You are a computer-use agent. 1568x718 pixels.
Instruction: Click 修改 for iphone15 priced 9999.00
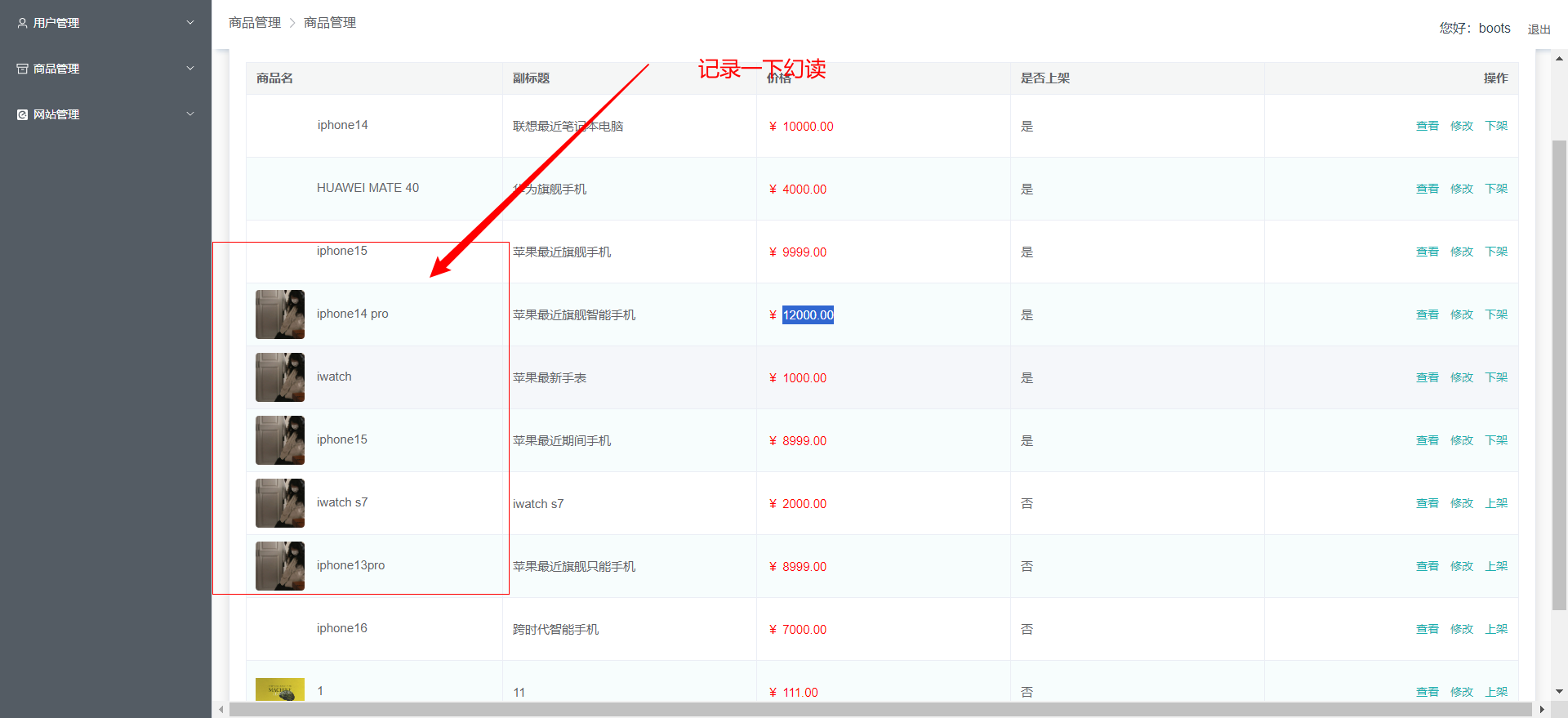tap(1461, 252)
